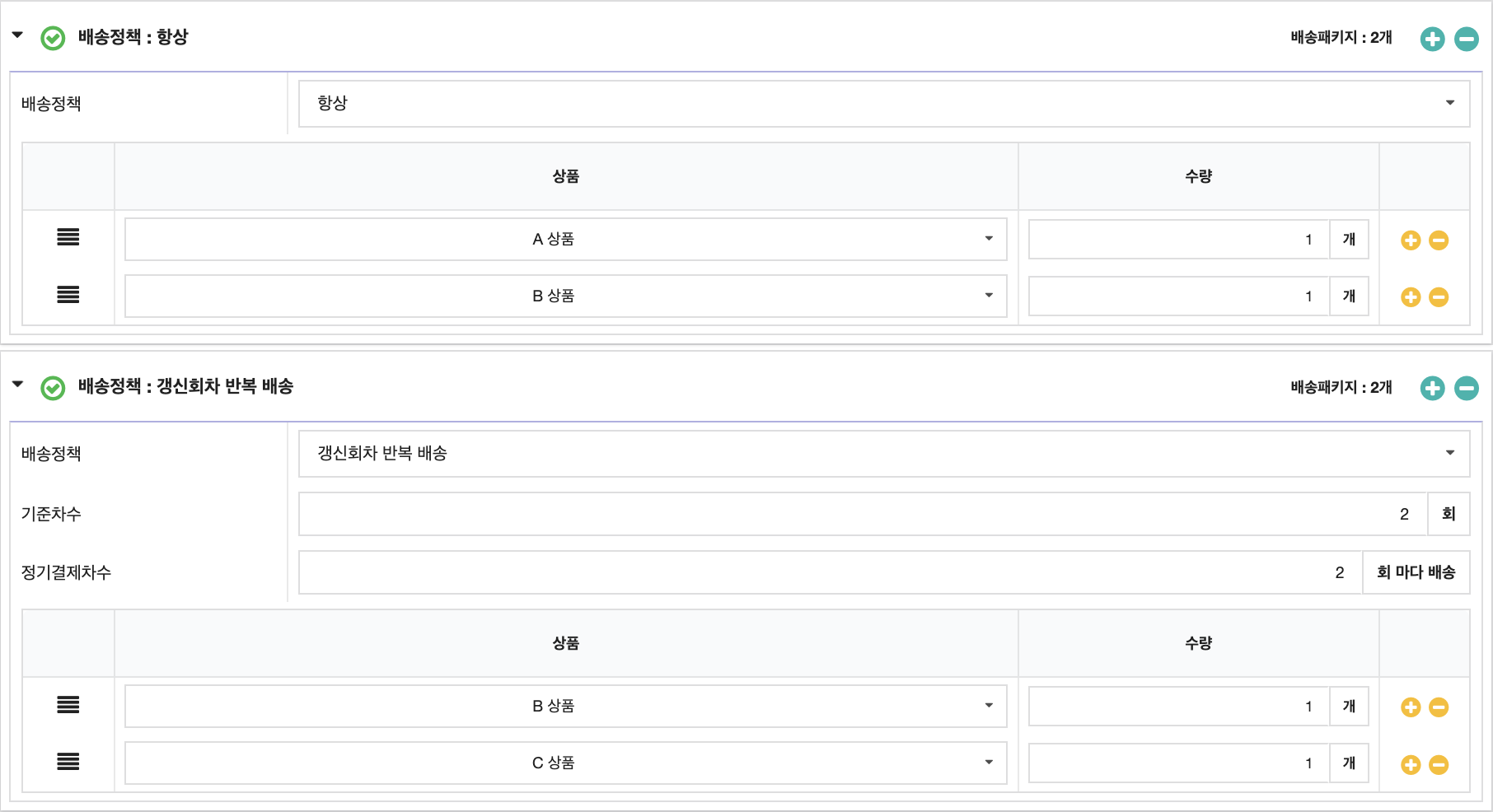The image size is (1493, 812).
Task: Collapse the 배송정책 : 항상 section
Action: 17,35
